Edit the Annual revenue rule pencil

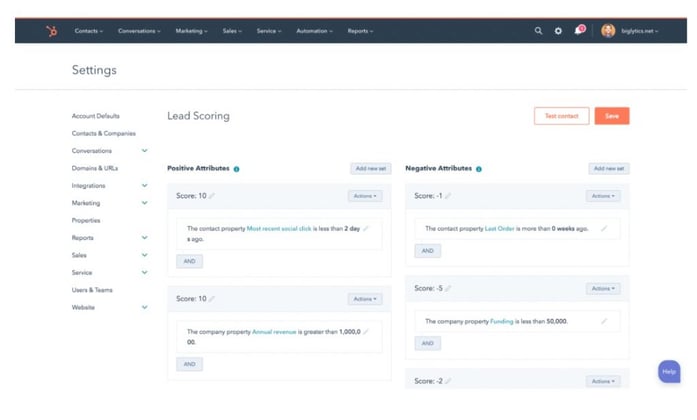[366, 332]
